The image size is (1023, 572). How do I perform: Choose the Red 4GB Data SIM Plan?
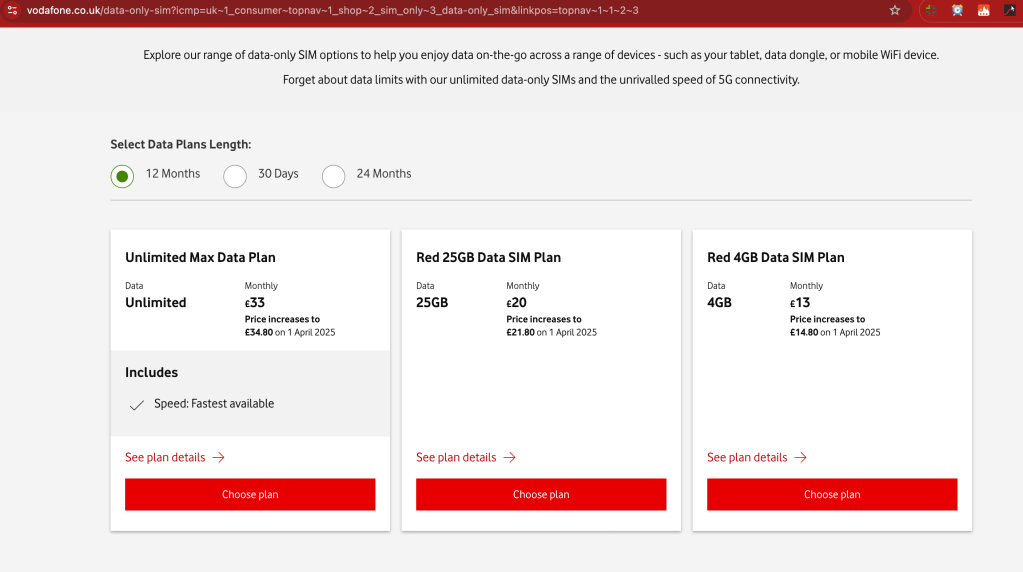[x=832, y=494]
